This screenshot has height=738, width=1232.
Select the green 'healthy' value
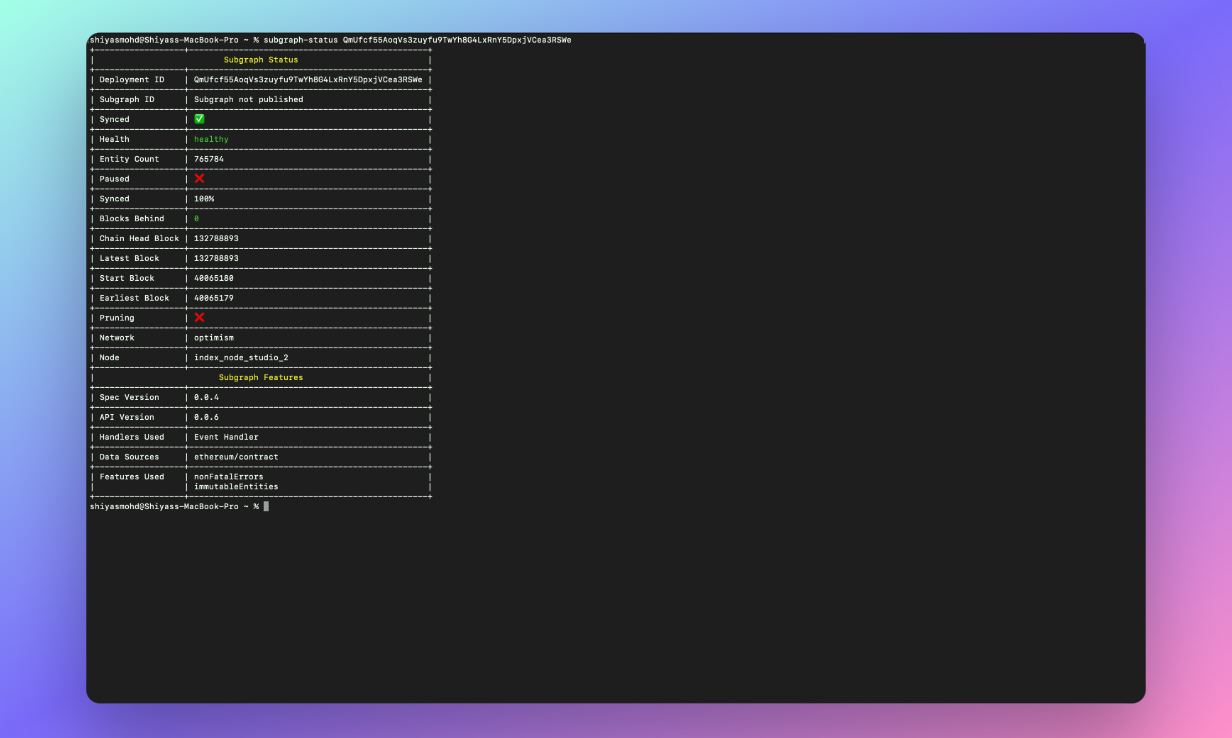tap(211, 139)
